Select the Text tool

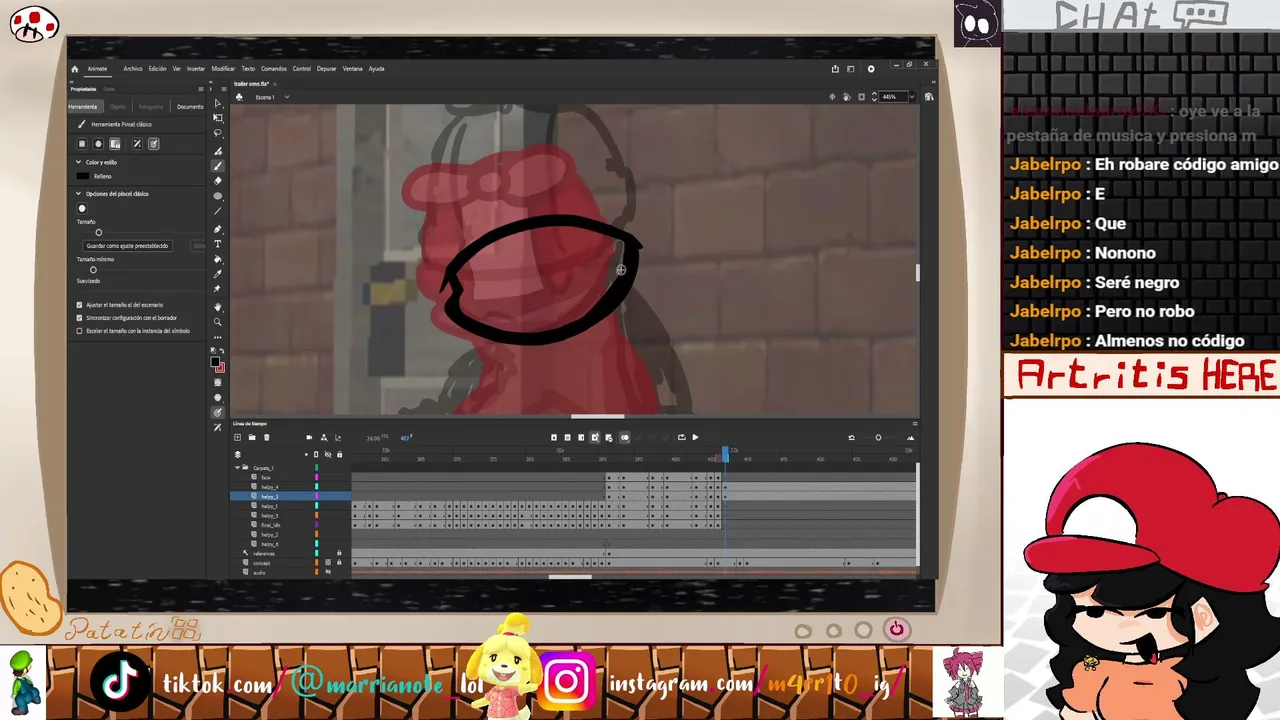coord(218,244)
